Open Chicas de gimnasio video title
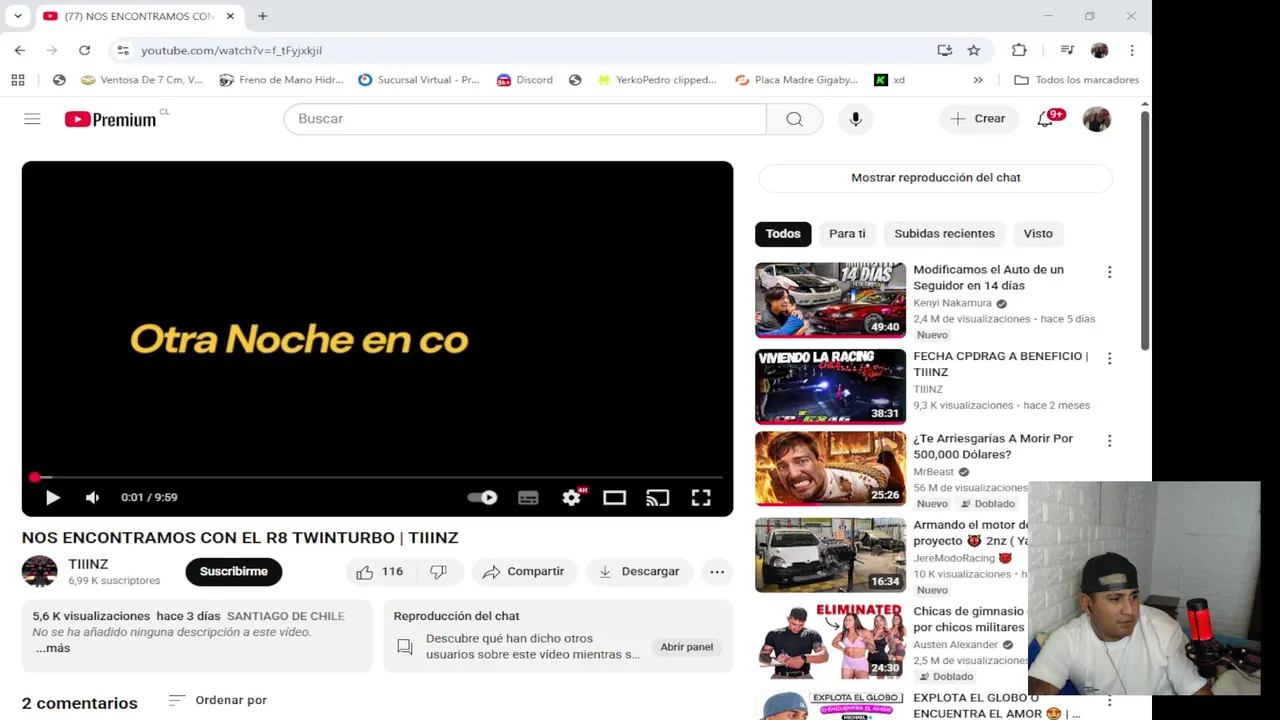 pyautogui.click(x=969, y=619)
